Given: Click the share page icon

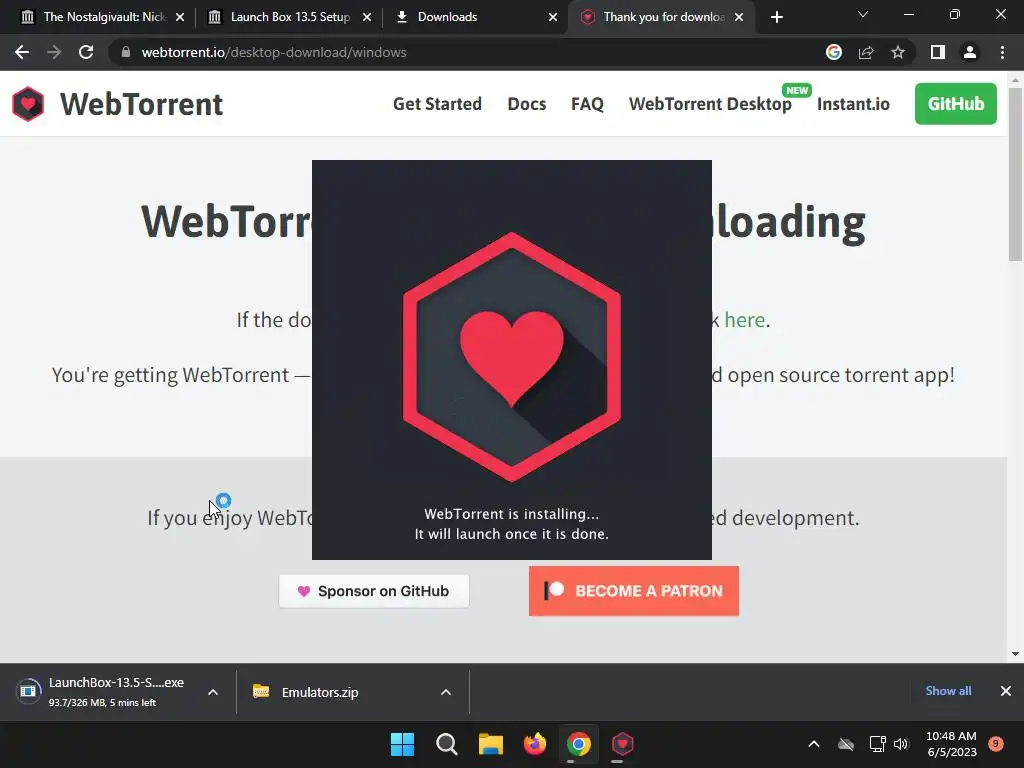Looking at the screenshot, I should [866, 52].
